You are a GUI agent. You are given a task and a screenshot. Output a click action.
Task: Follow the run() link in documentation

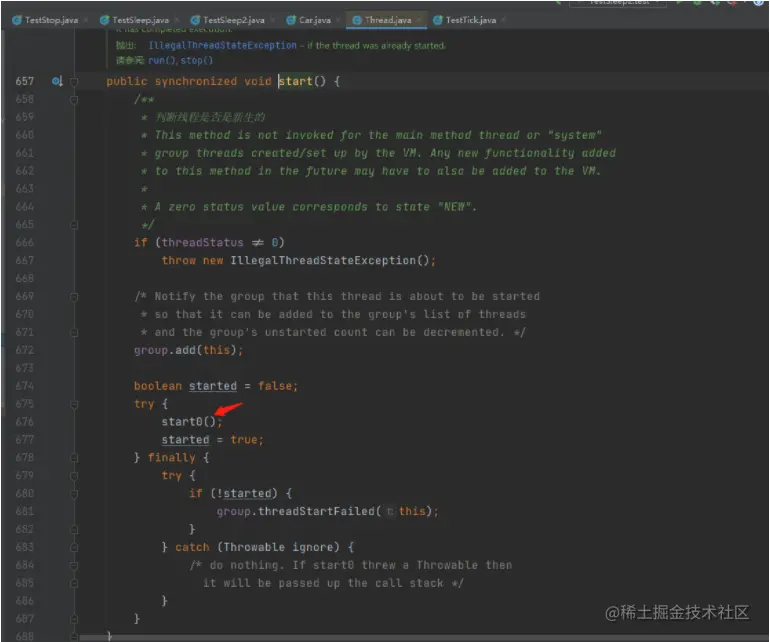[162, 60]
